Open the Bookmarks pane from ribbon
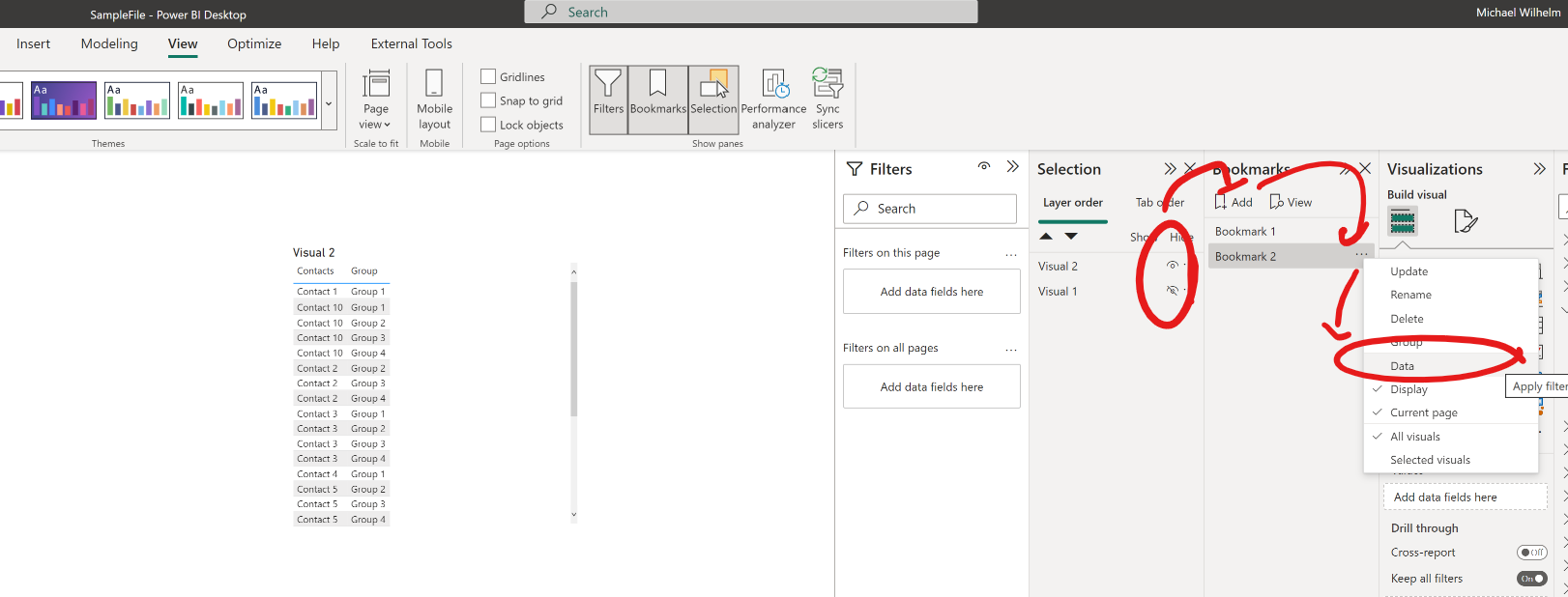 tap(658, 99)
